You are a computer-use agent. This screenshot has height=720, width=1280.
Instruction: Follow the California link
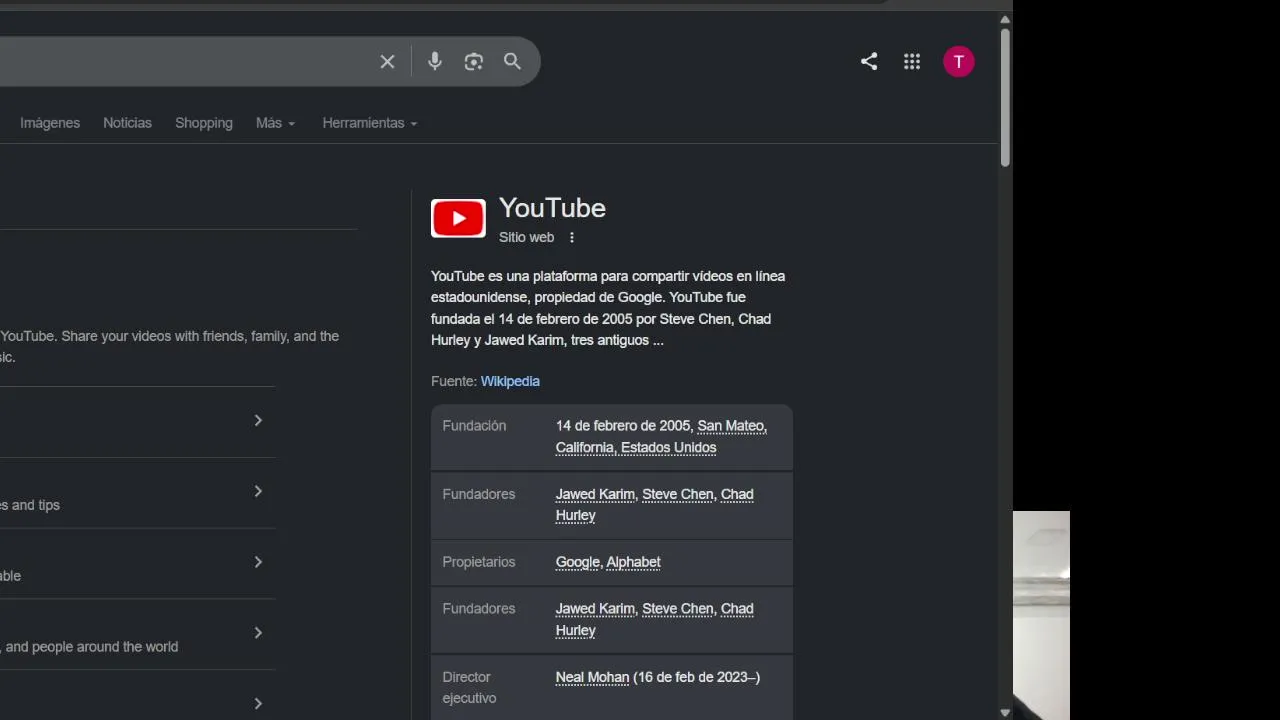pos(585,448)
